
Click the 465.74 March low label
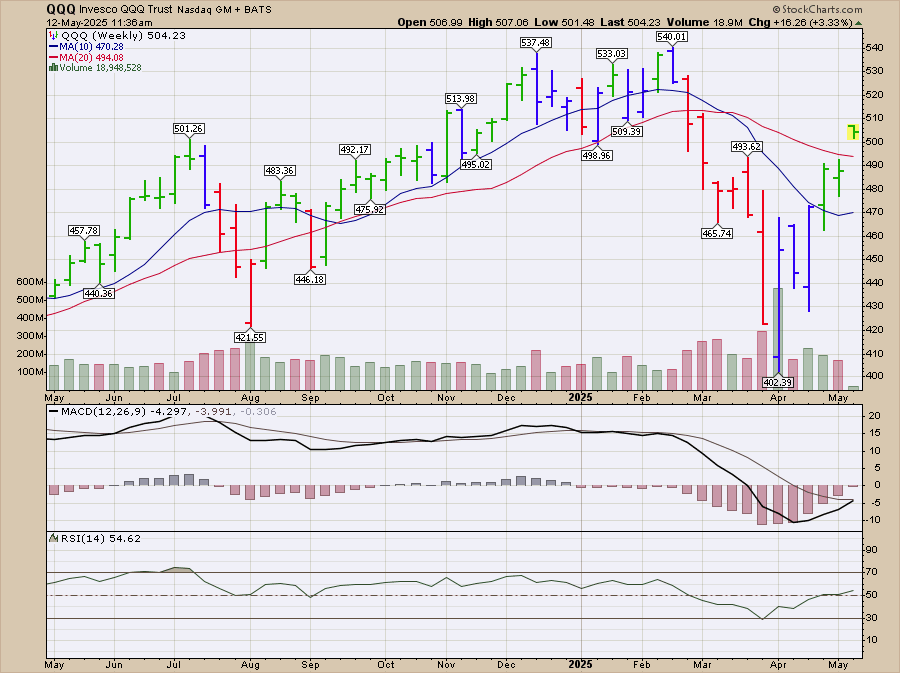click(716, 232)
